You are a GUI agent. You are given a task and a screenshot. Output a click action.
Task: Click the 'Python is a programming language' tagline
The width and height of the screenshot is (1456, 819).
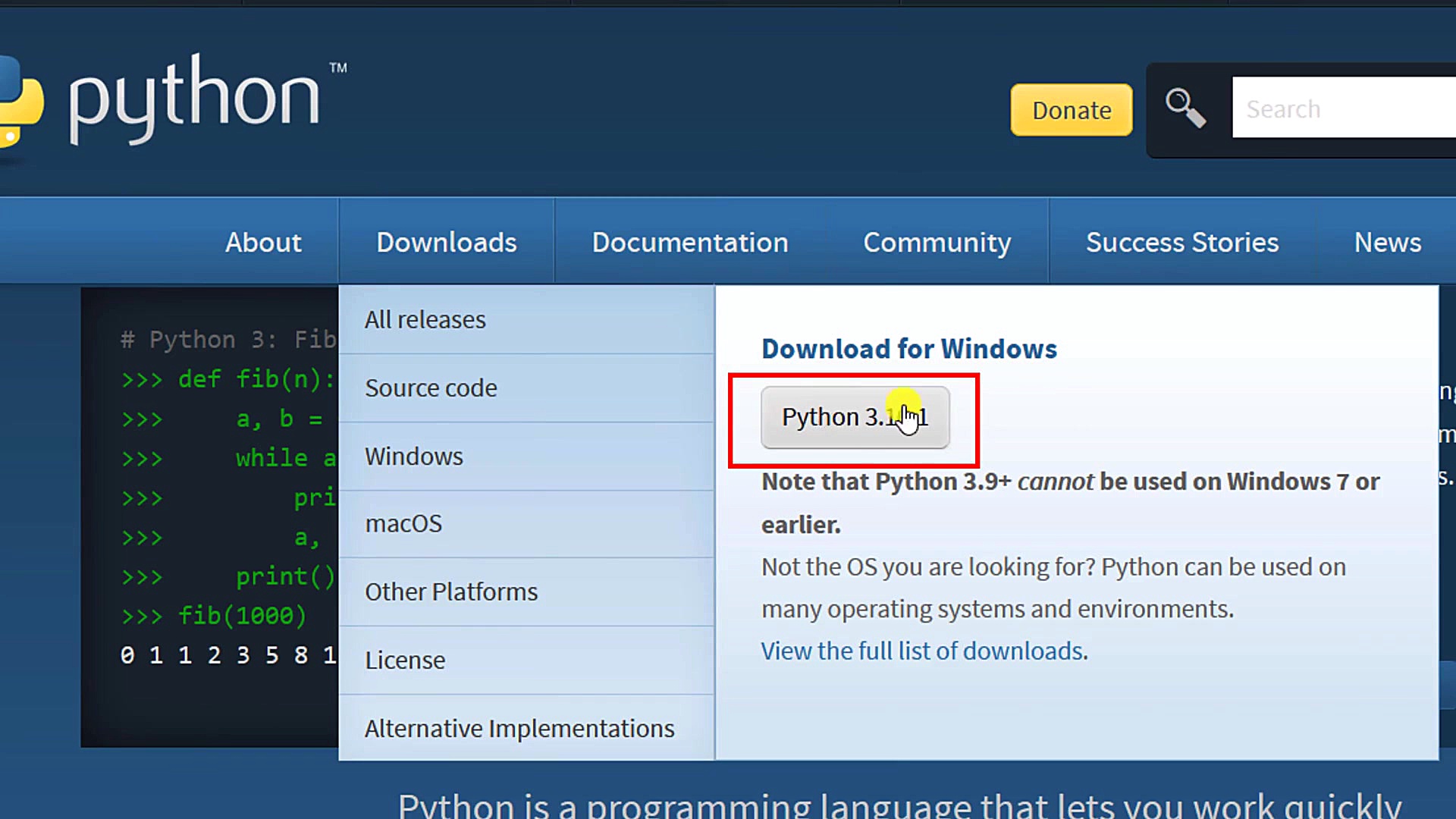(899, 805)
